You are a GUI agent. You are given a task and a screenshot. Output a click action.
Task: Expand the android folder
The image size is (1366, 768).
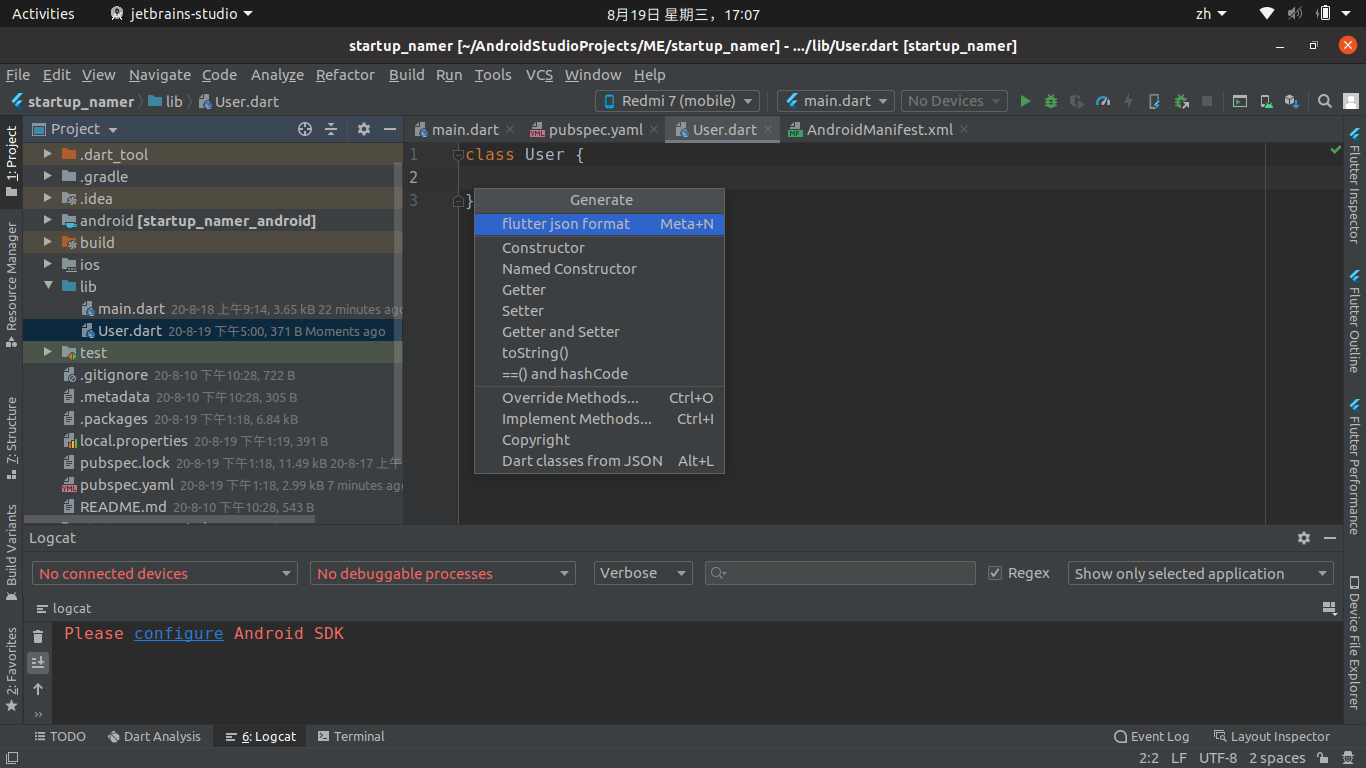tap(47, 221)
